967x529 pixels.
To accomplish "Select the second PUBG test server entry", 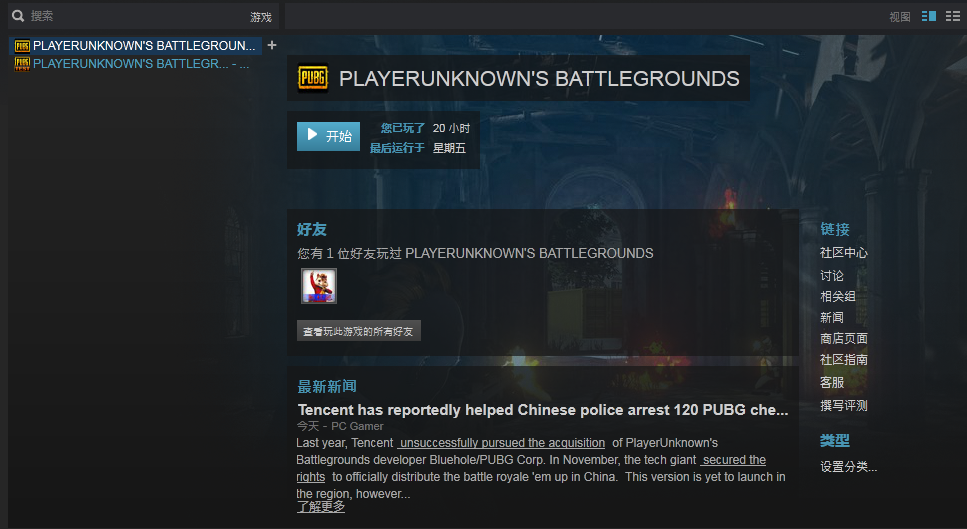I will tap(135, 64).
